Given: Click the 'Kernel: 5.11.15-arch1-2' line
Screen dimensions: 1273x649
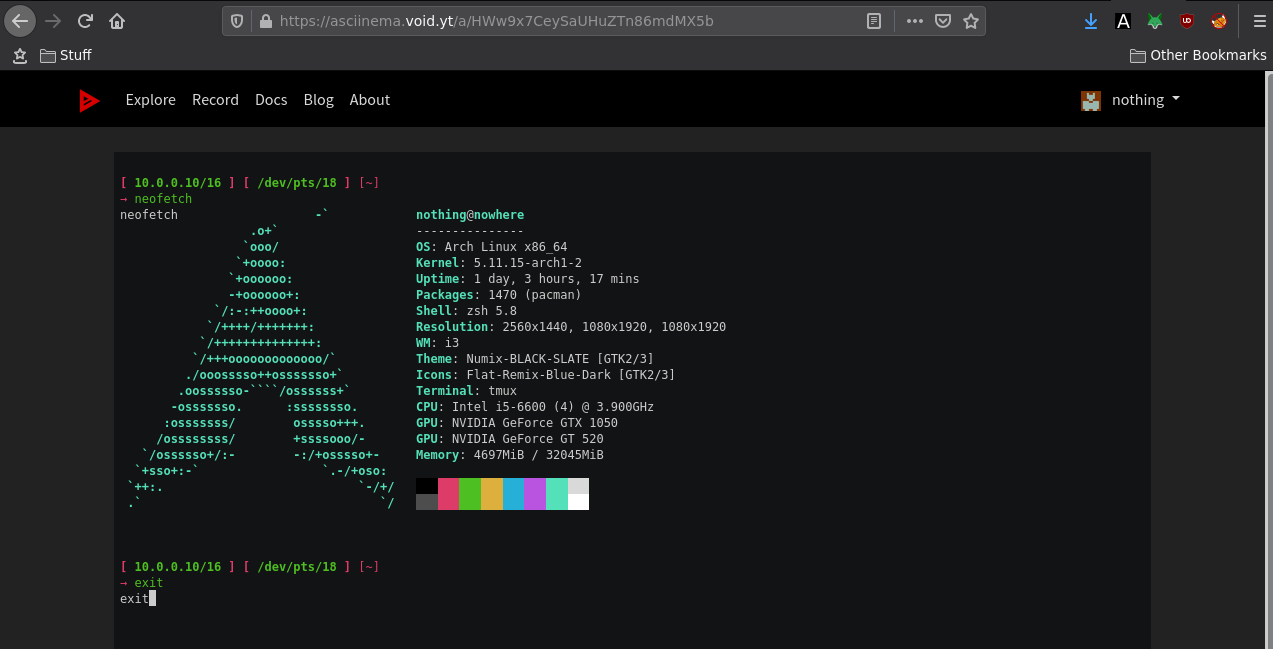Looking at the screenshot, I should point(499,263).
